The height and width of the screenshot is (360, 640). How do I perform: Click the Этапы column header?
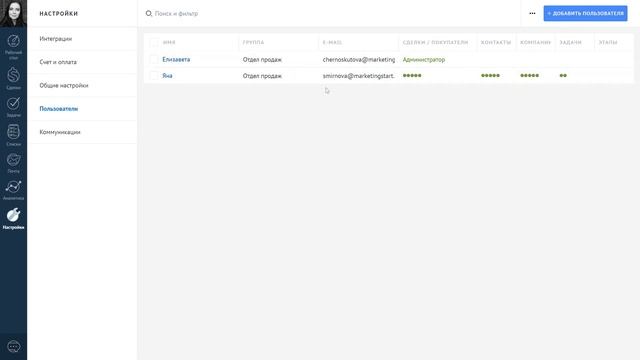[x=608, y=42]
